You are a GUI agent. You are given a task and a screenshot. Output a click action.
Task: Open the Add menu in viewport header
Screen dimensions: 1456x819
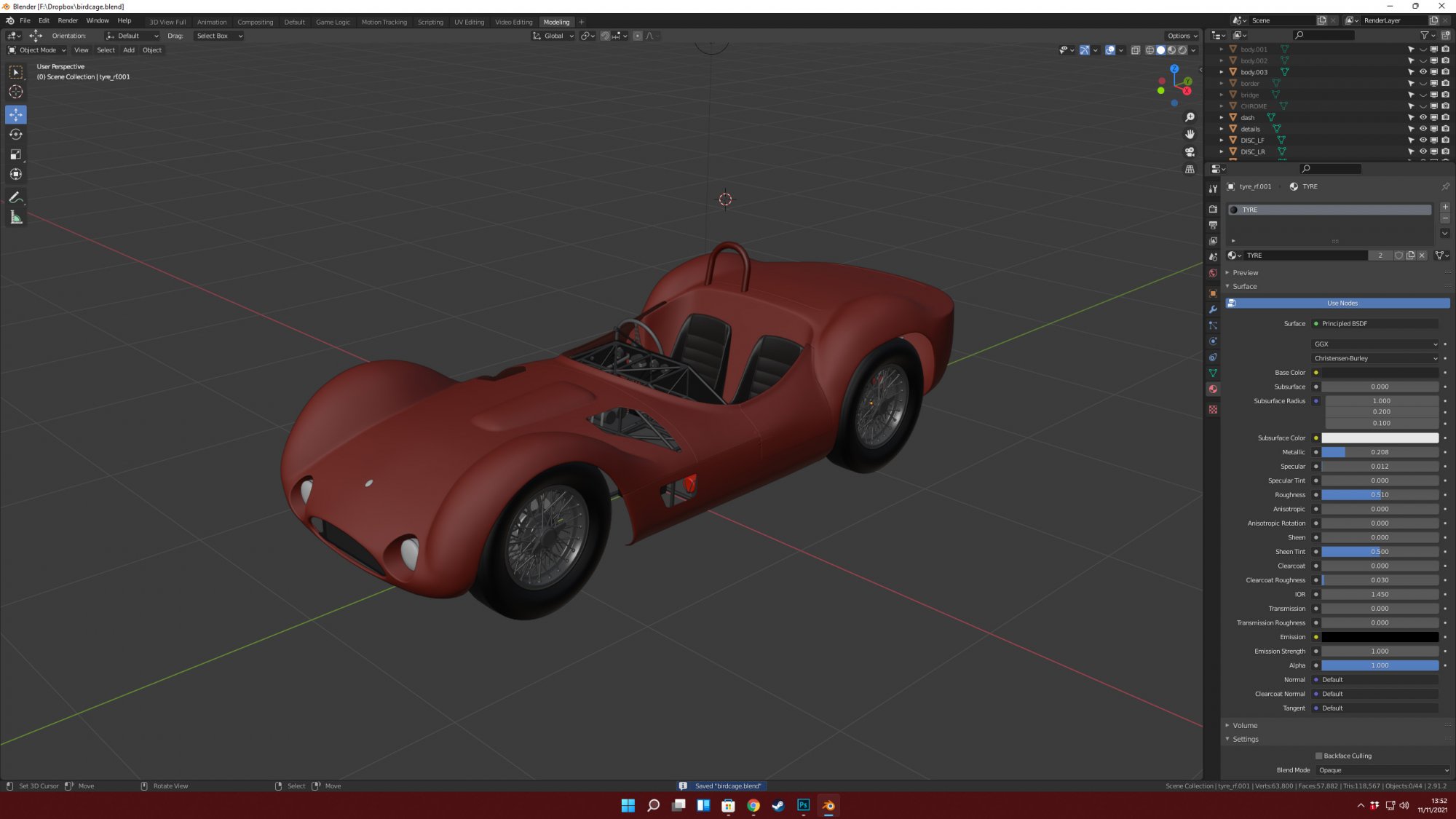pos(129,50)
